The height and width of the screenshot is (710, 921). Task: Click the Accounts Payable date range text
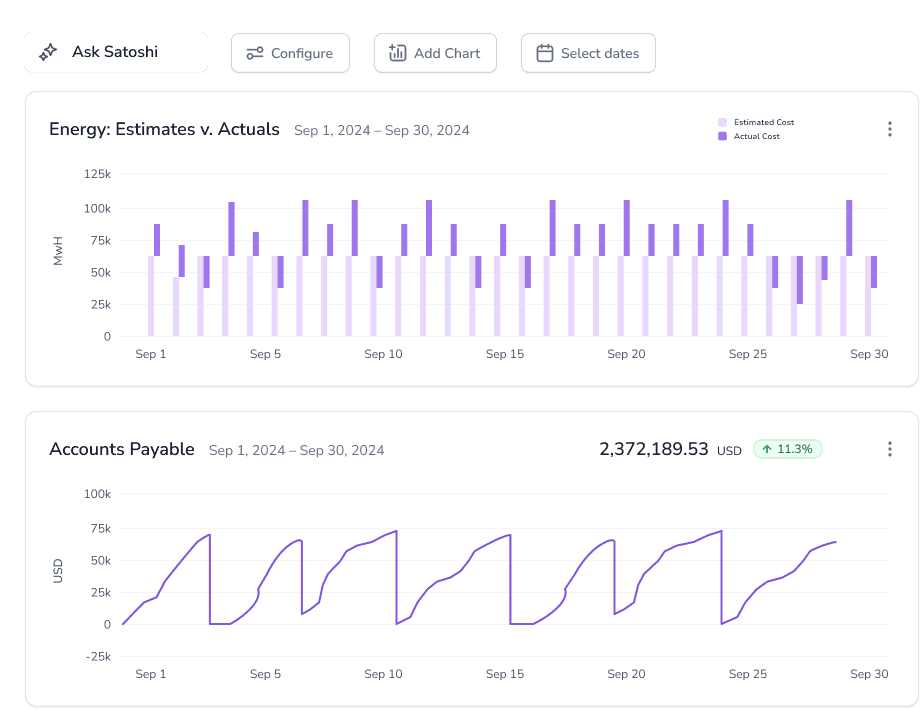pos(297,450)
